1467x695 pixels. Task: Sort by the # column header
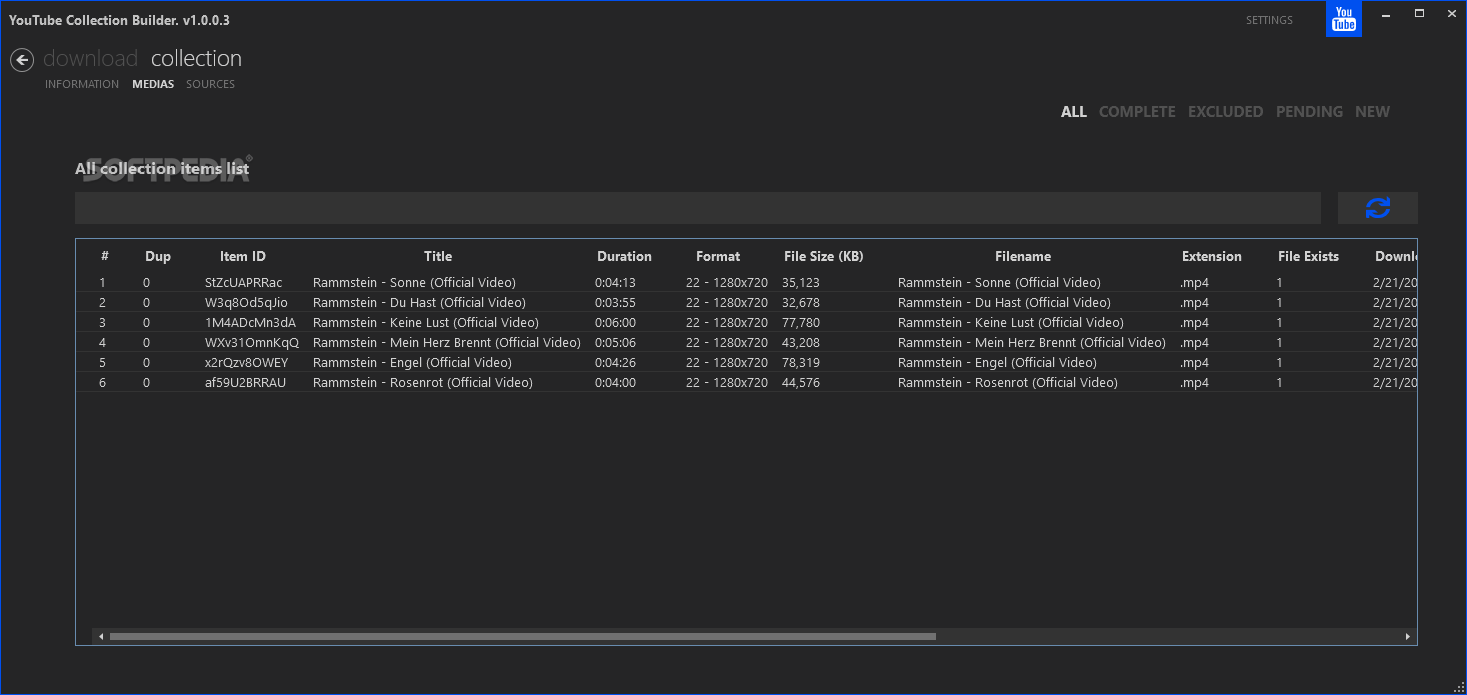click(105, 257)
